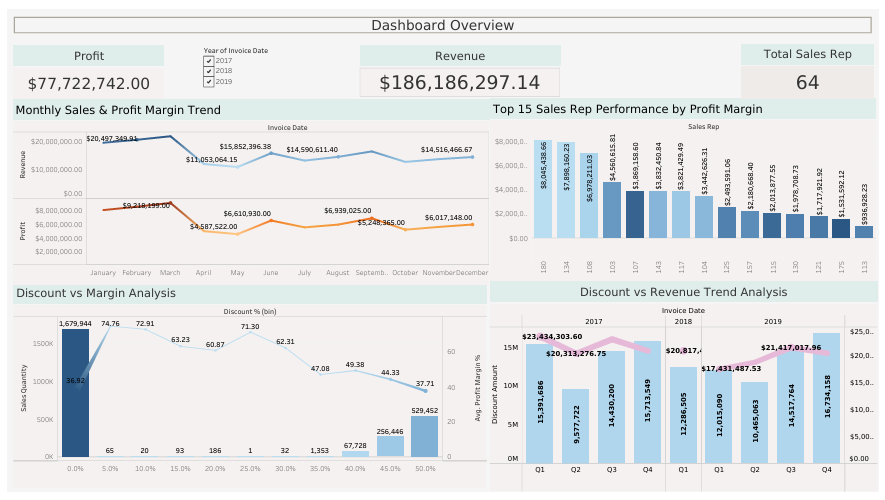Uncheck the 2019 invoice year checkbox
Image resolution: width=885 pixels, height=500 pixels.
point(209,81)
